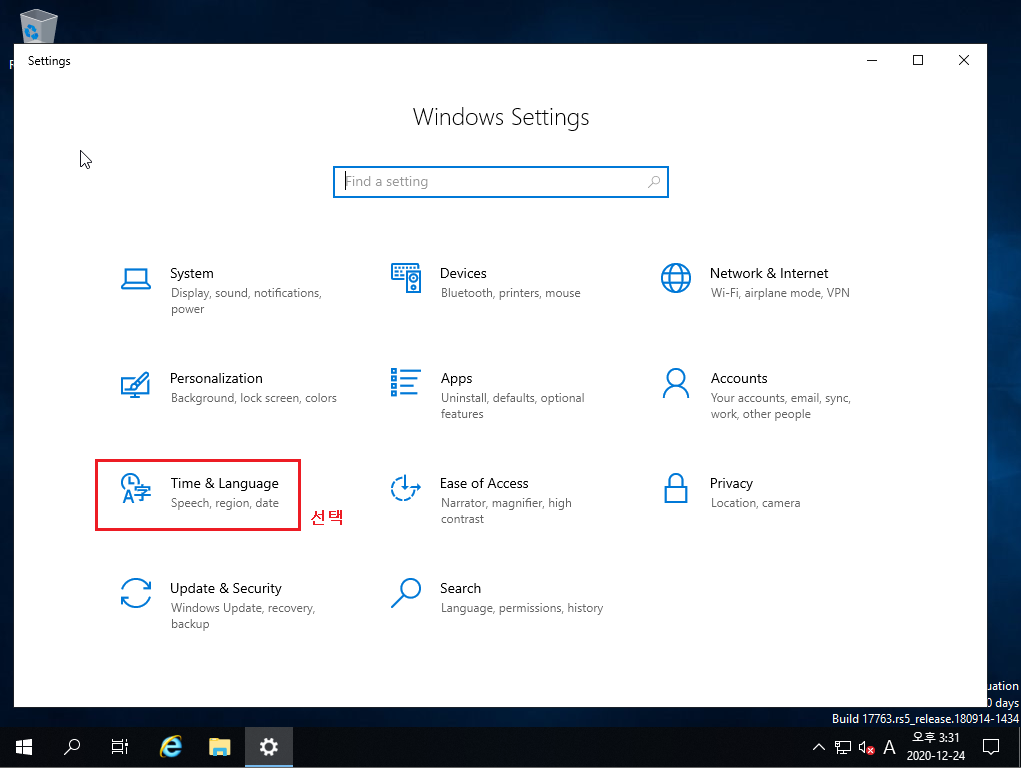Open the Time & Language clock icon
1021x768 pixels.
136,489
